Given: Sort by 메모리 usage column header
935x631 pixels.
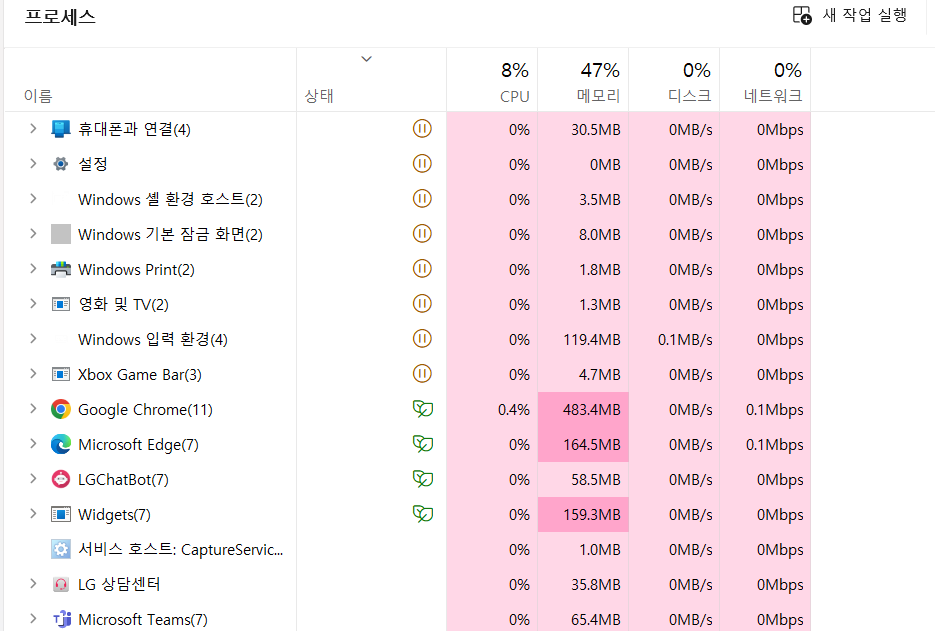Looking at the screenshot, I should coord(583,80).
